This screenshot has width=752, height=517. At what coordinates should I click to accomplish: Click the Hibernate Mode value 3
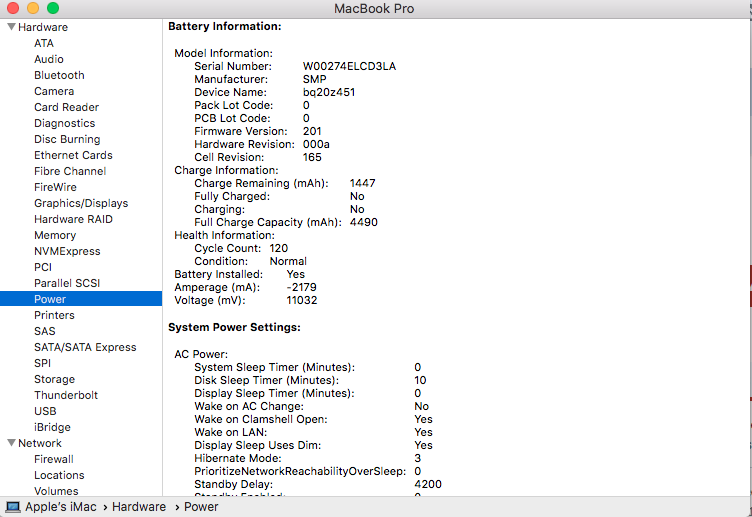418,458
